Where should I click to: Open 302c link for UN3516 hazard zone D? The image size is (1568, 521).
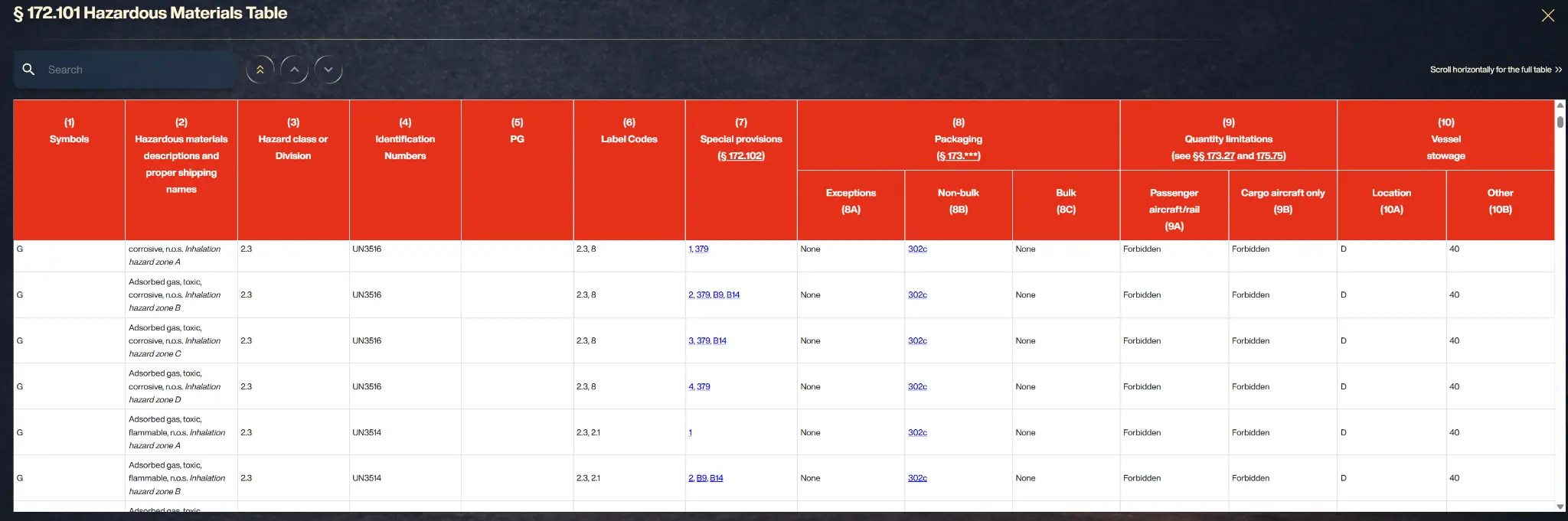pyautogui.click(x=917, y=387)
